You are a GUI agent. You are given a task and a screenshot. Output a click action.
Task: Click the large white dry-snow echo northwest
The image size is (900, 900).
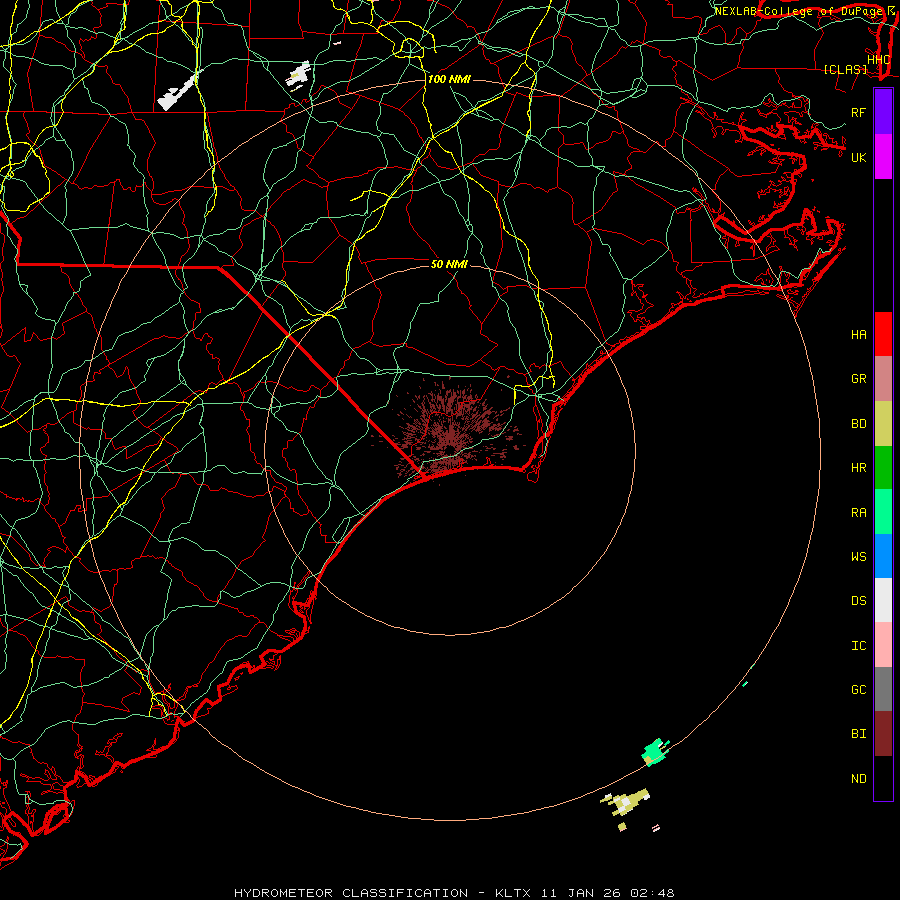(180, 92)
